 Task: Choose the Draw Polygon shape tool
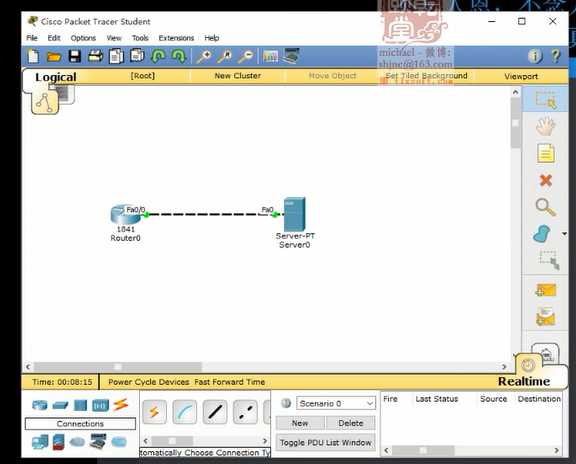tap(541, 234)
